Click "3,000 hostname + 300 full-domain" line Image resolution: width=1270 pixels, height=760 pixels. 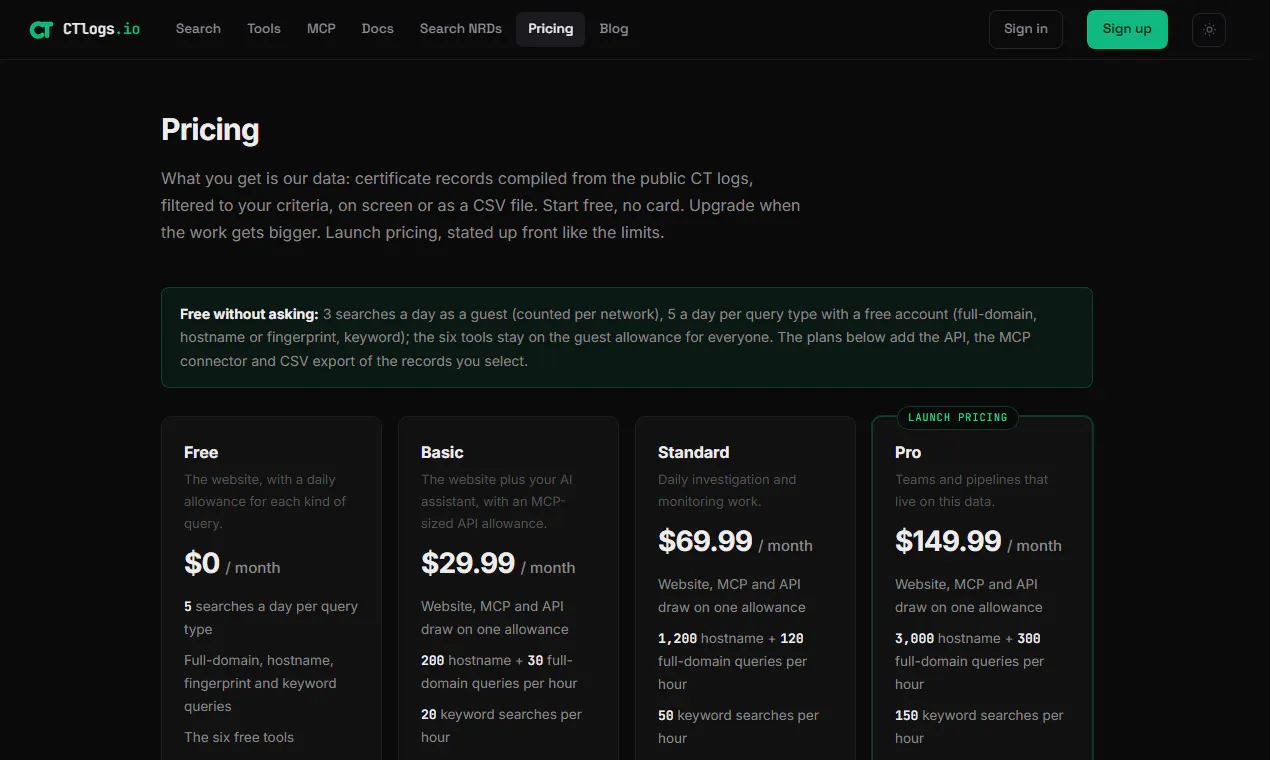[969, 661]
